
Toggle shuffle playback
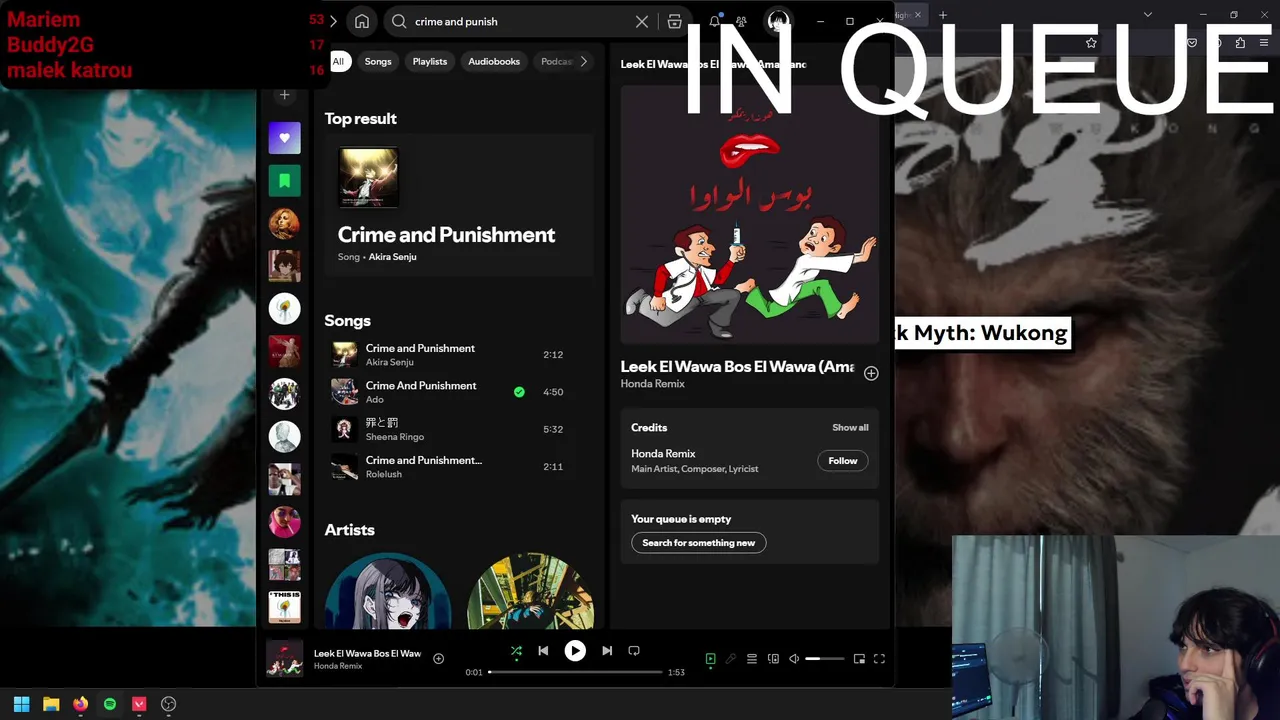[x=516, y=651]
